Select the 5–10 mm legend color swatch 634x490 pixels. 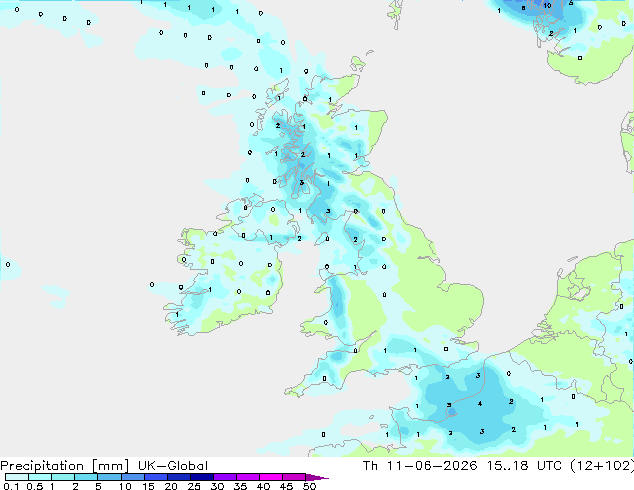pos(109,477)
